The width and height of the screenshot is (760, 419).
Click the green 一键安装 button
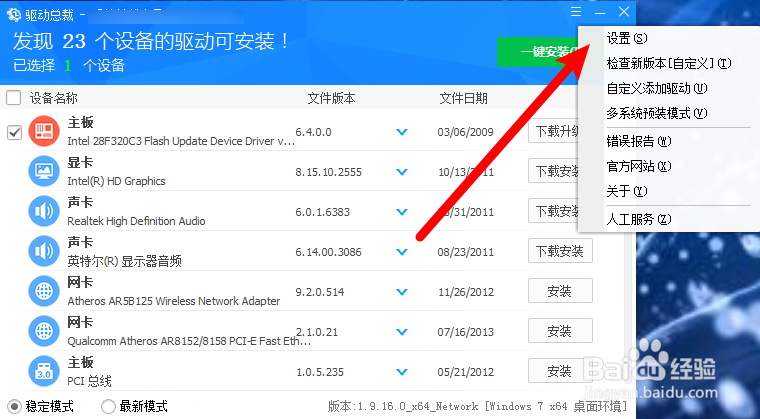538,52
